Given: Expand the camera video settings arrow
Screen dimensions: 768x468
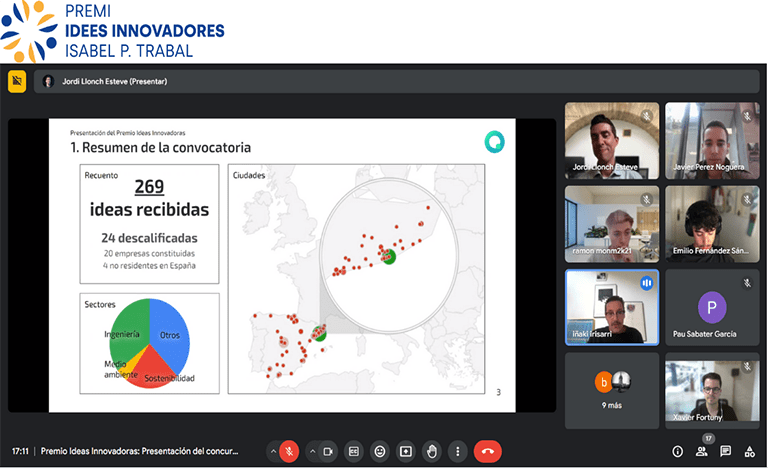Looking at the screenshot, I should 312,451.
